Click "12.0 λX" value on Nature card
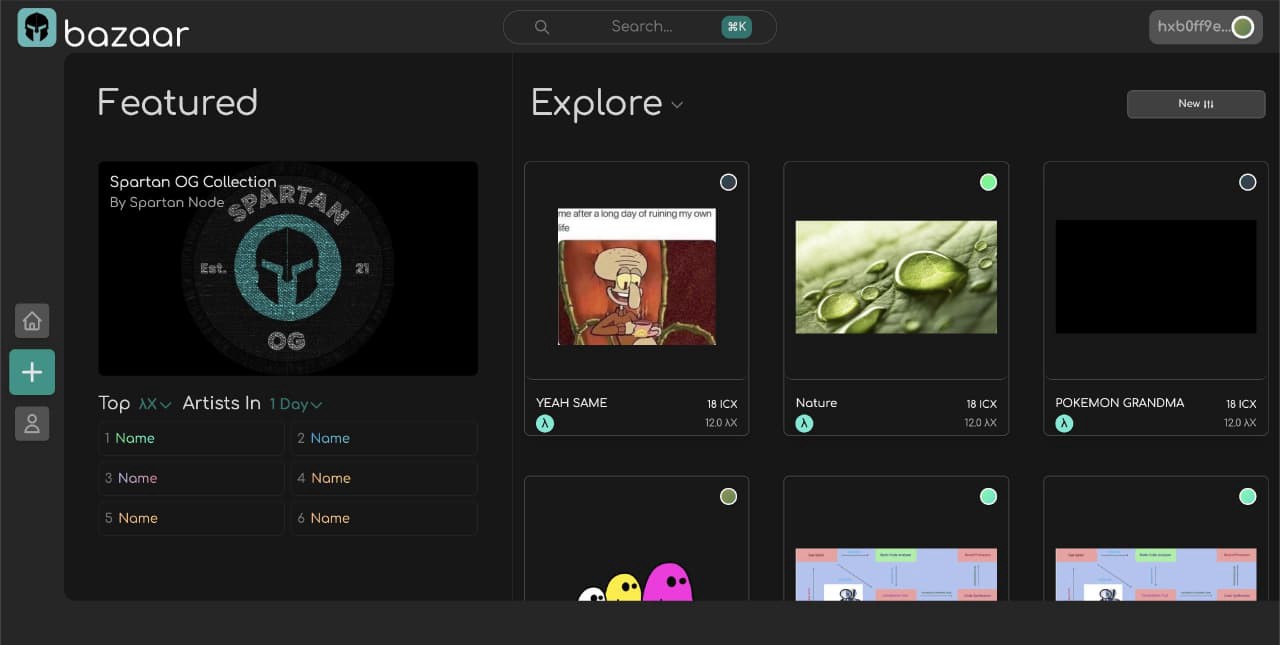 tap(980, 423)
